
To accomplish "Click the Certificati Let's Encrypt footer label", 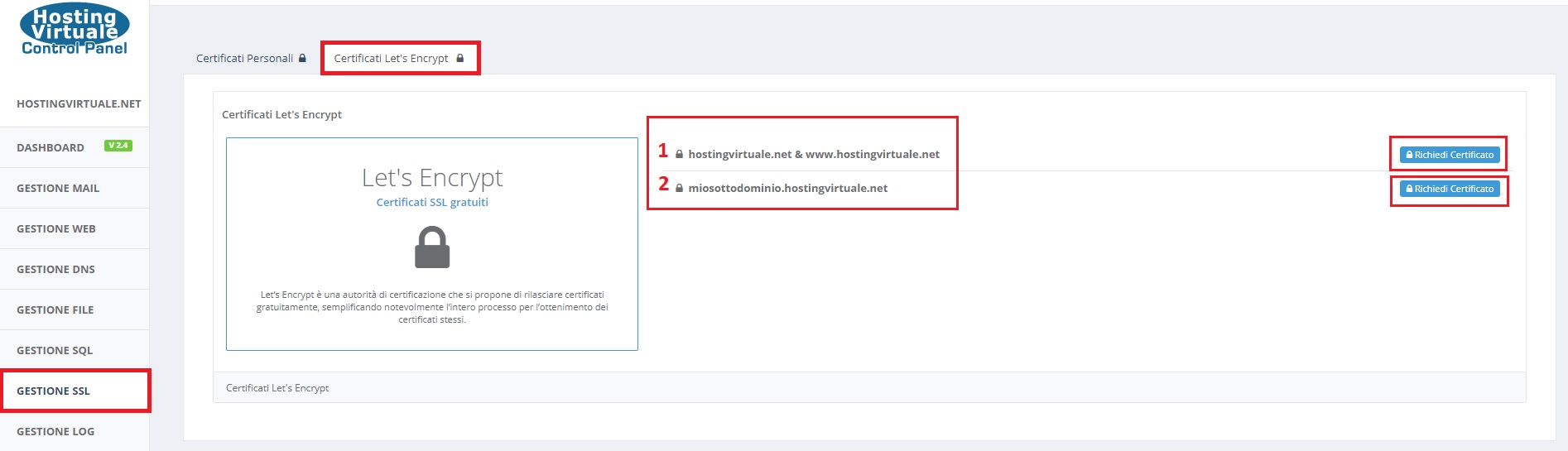I will pyautogui.click(x=277, y=387).
